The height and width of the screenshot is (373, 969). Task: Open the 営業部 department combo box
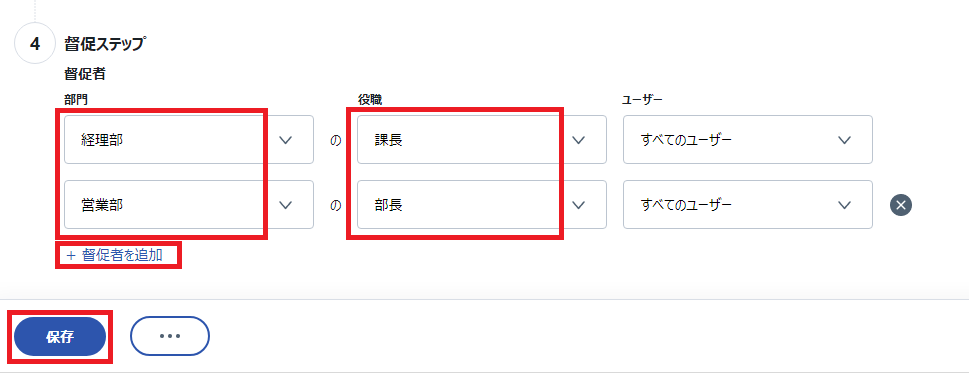[189, 204]
